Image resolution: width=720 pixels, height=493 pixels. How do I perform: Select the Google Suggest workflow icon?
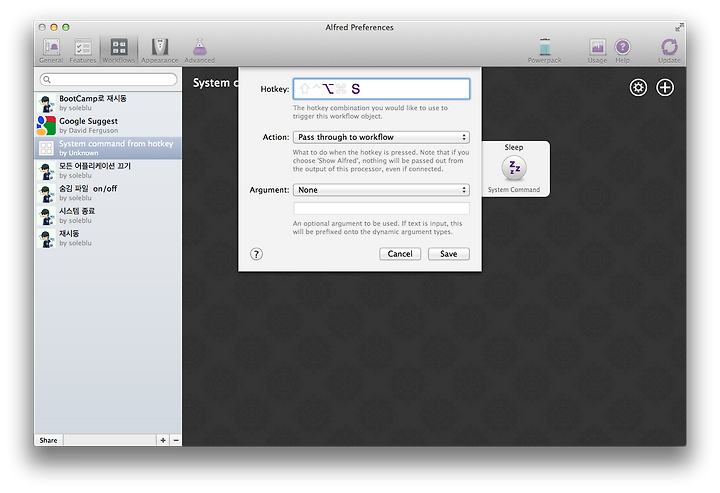coord(46,125)
